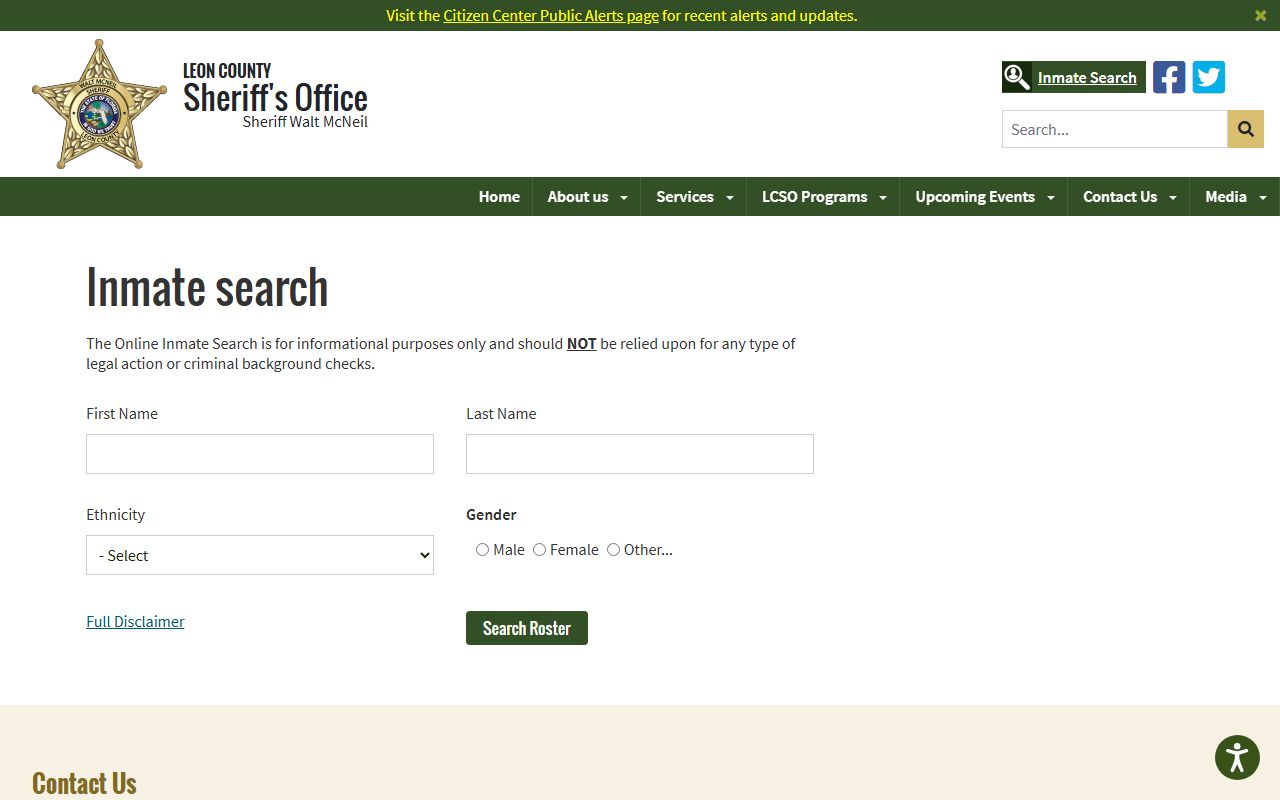Viewport: 1280px width, 800px height.
Task: Follow the Citizen Center Public Alerts page link
Action: pos(551,15)
